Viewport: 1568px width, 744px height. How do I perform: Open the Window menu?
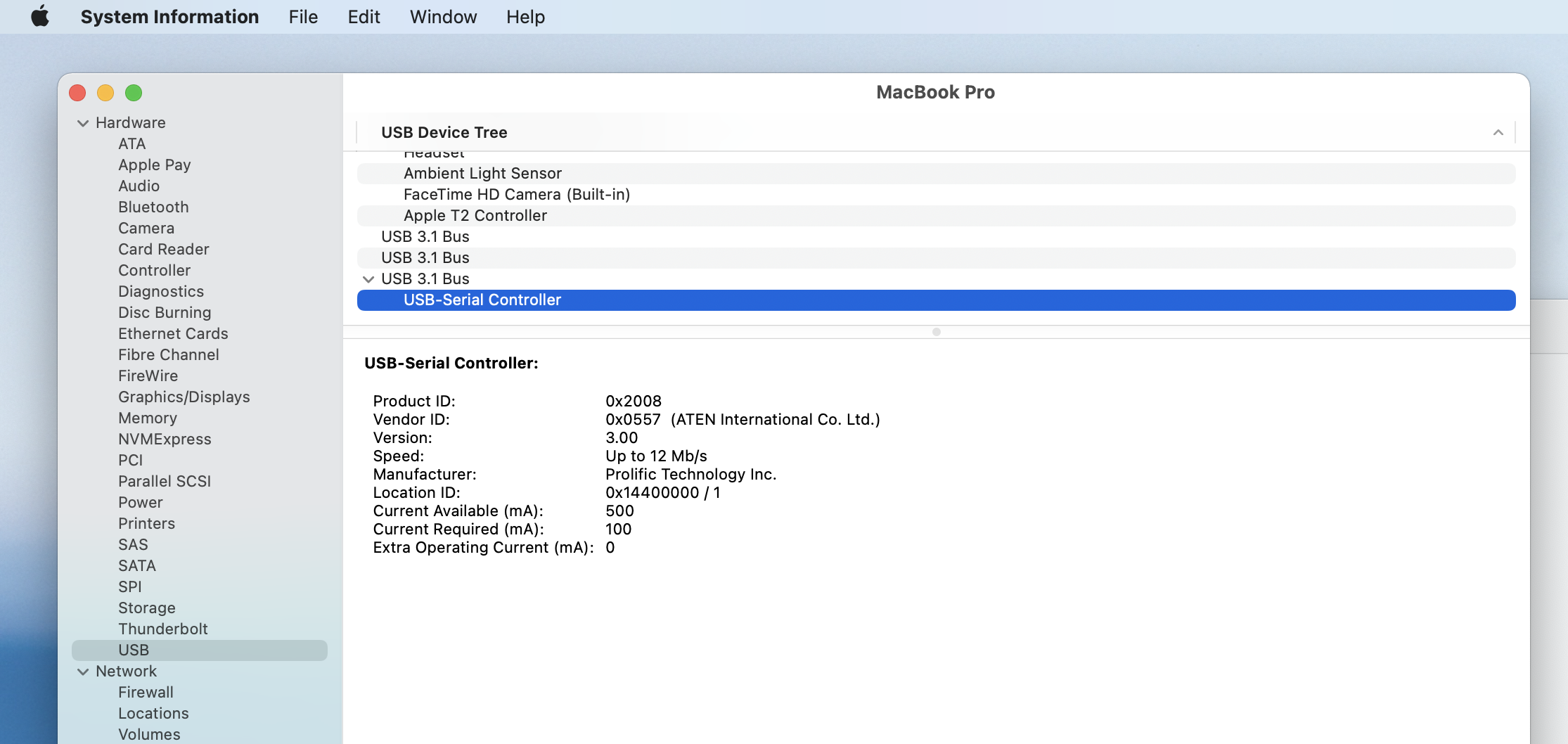[443, 16]
